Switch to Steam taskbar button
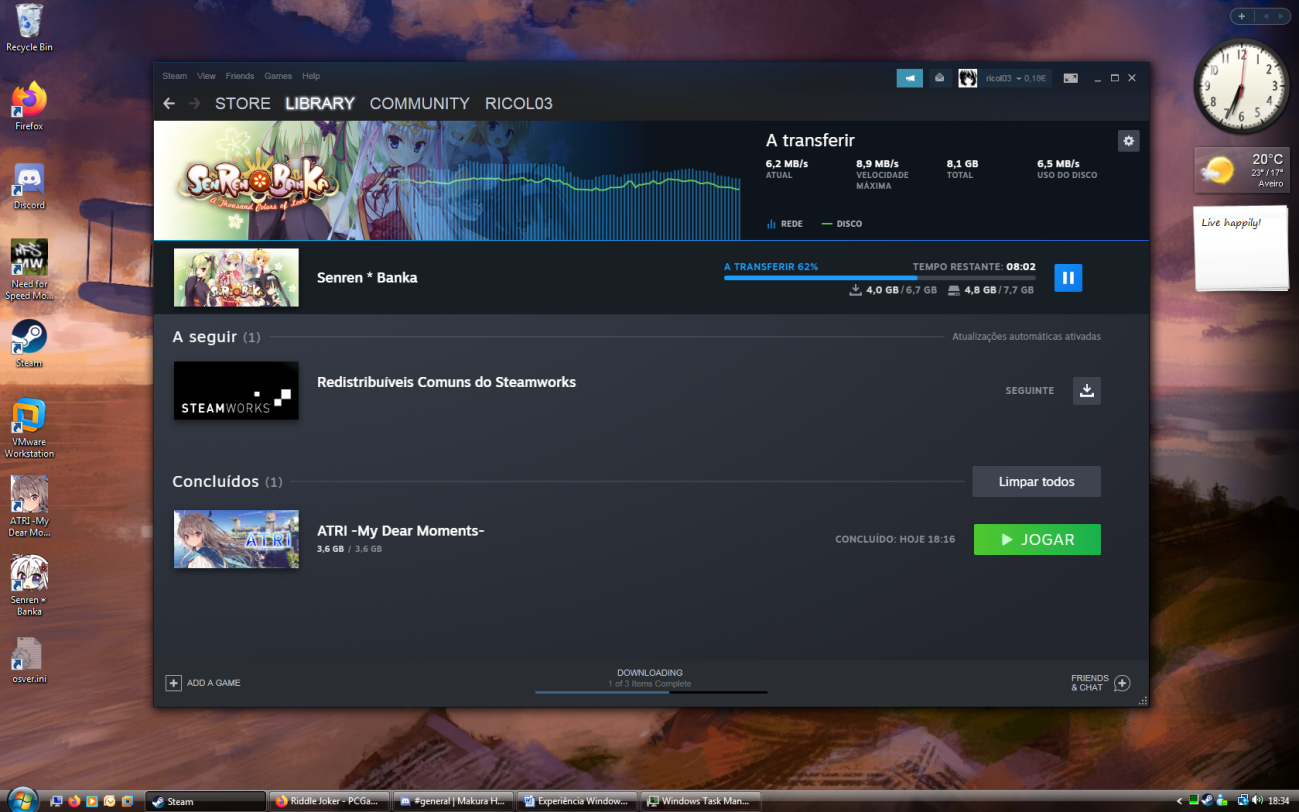The image size is (1299, 812). 206,801
